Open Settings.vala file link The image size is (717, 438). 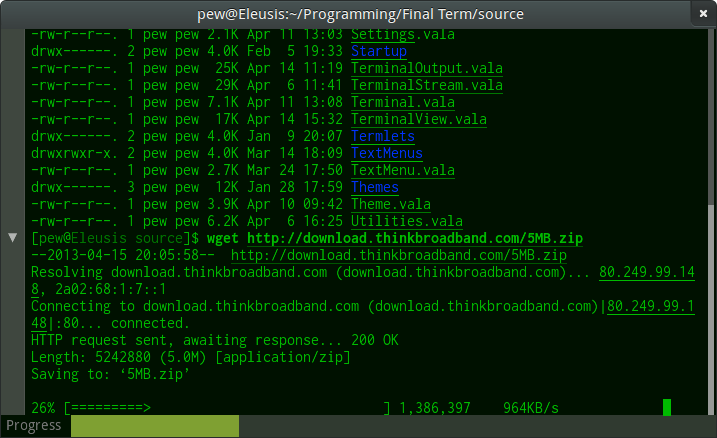tap(403, 35)
